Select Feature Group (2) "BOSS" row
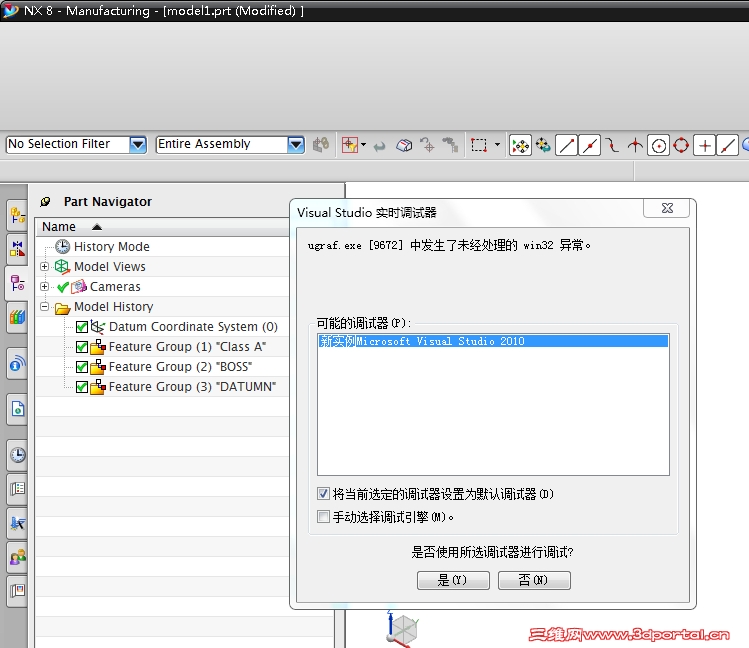This screenshot has height=648, width=749. [x=181, y=367]
